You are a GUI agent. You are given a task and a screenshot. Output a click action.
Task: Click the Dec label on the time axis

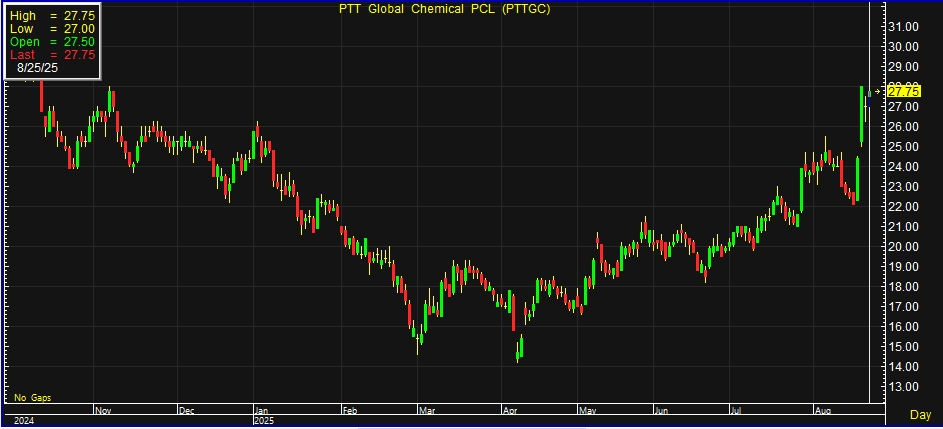click(x=186, y=410)
